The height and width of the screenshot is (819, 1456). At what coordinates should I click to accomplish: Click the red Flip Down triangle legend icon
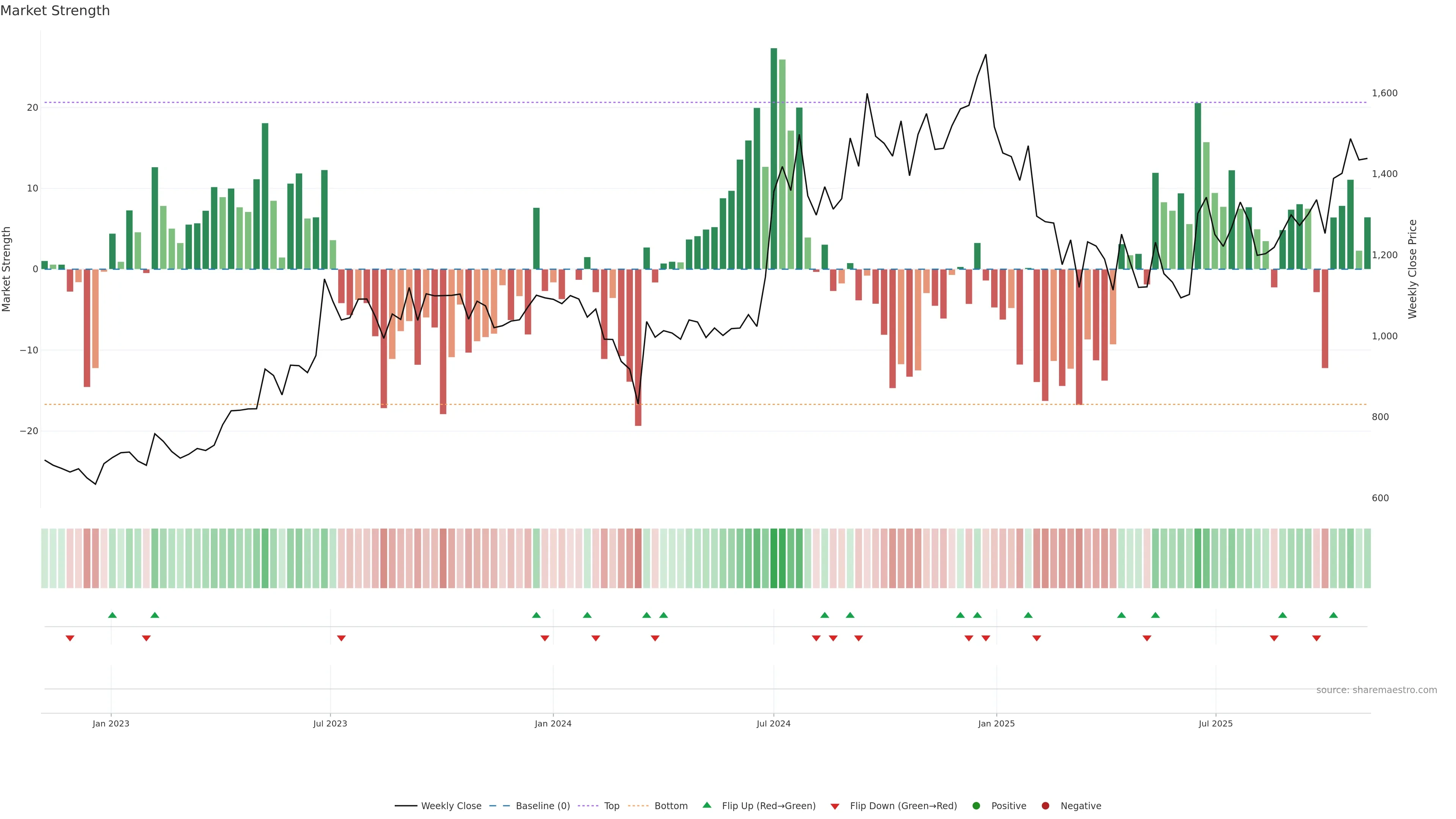(x=835, y=806)
